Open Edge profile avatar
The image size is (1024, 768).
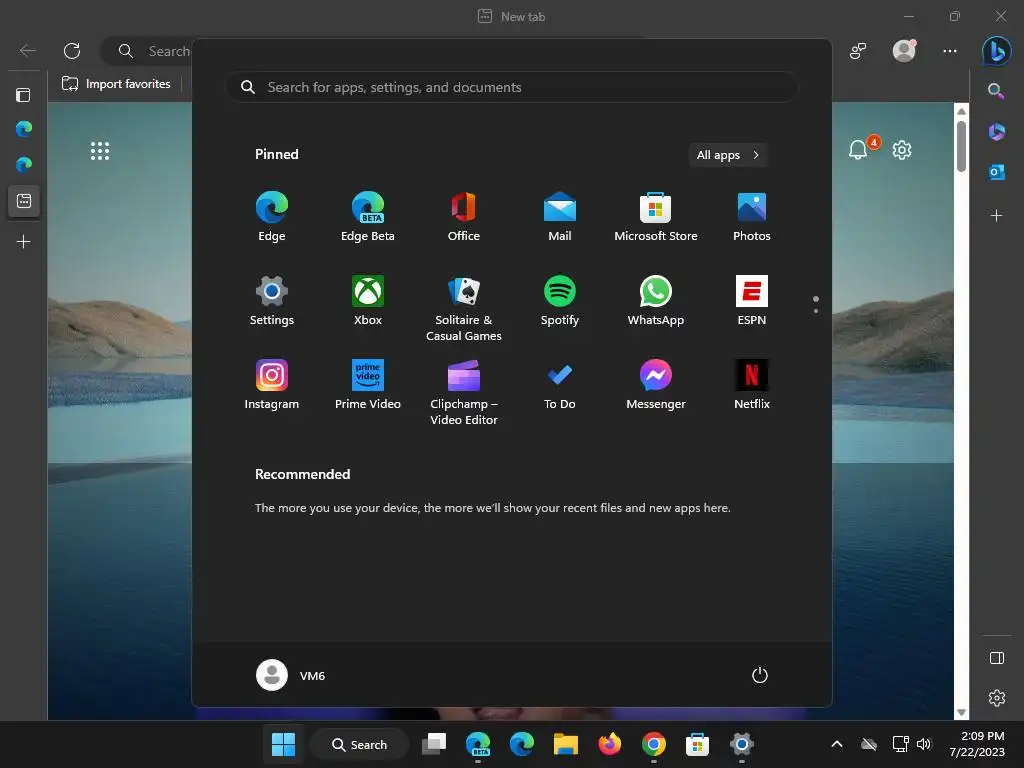click(904, 50)
